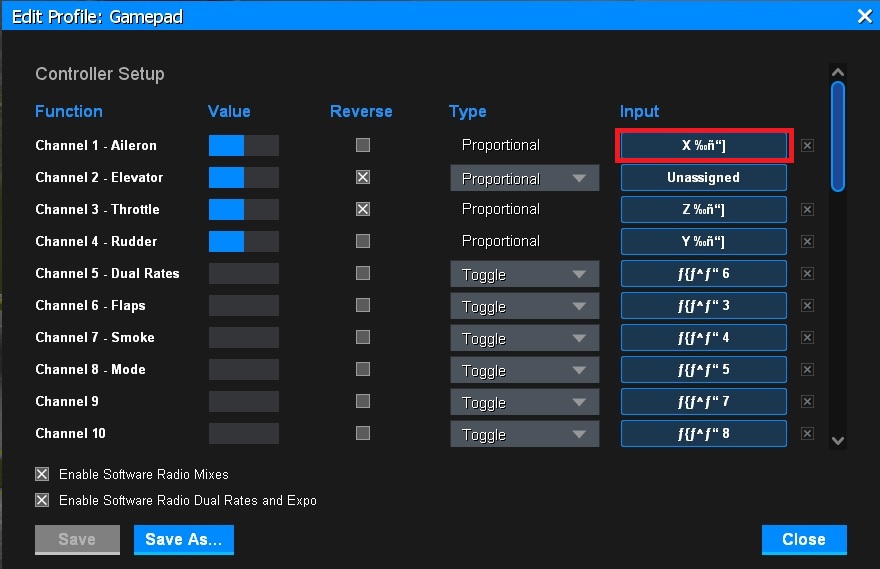The width and height of the screenshot is (880, 569).
Task: Click the Channel 3 Throttle value bar
Action: point(243,210)
